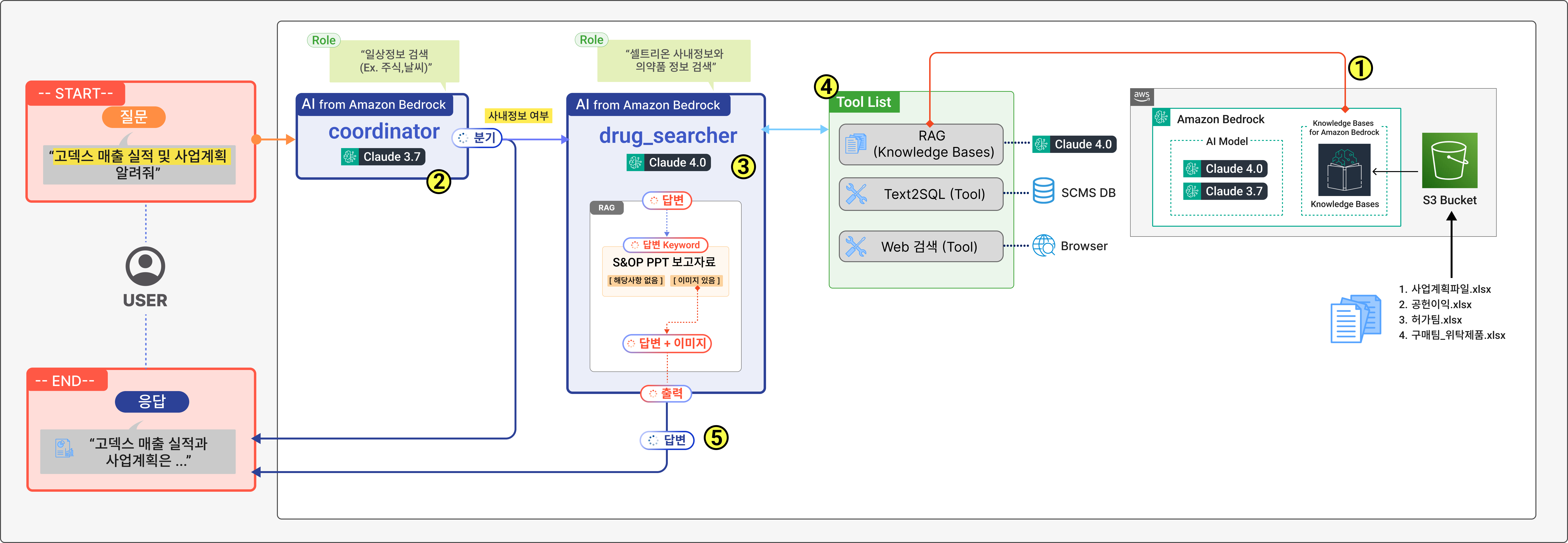
Task: Click the Browser globe search icon
Action: tap(1043, 245)
